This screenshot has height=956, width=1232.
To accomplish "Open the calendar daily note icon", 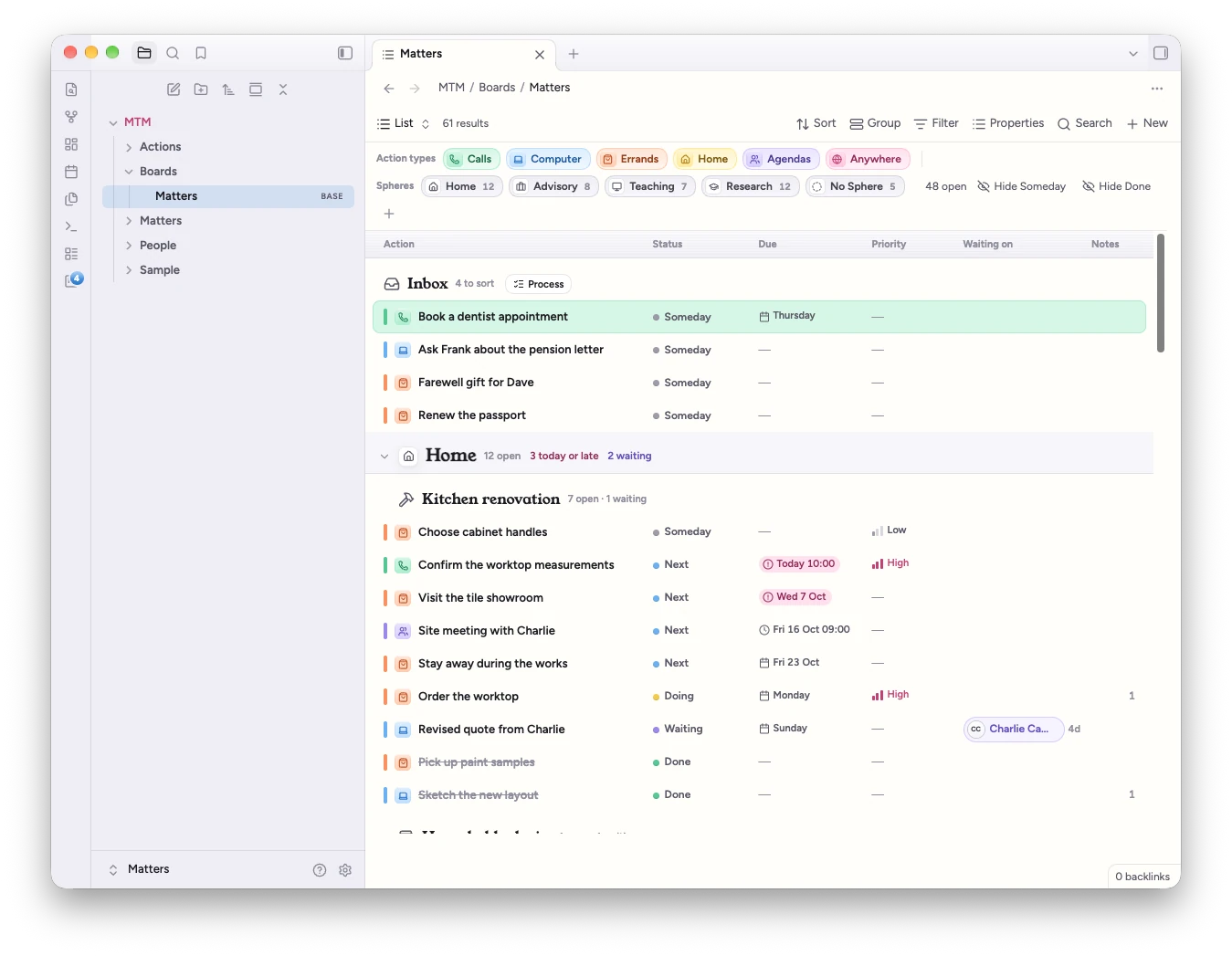I will (x=71, y=172).
